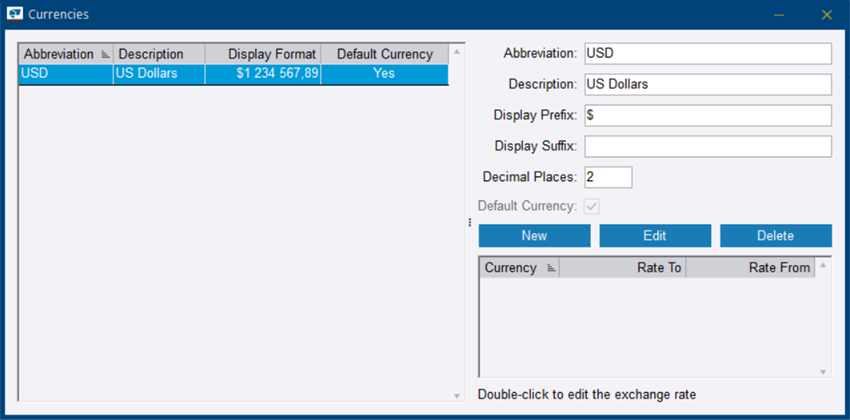This screenshot has height=420, width=850.
Task: Click the Currencies window app icon
Action: pyautogui.click(x=15, y=14)
